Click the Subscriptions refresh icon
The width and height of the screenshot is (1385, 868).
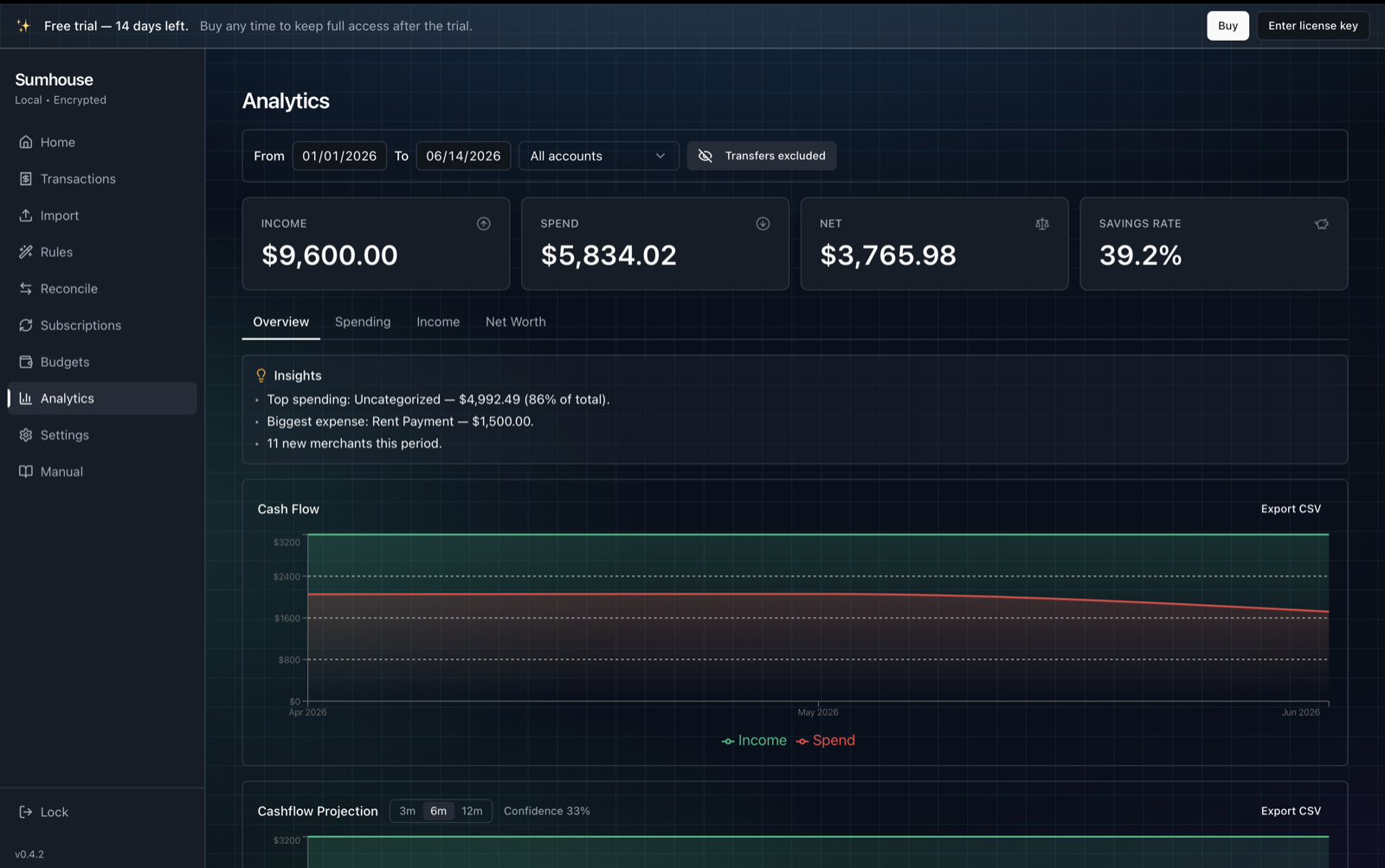coord(26,325)
